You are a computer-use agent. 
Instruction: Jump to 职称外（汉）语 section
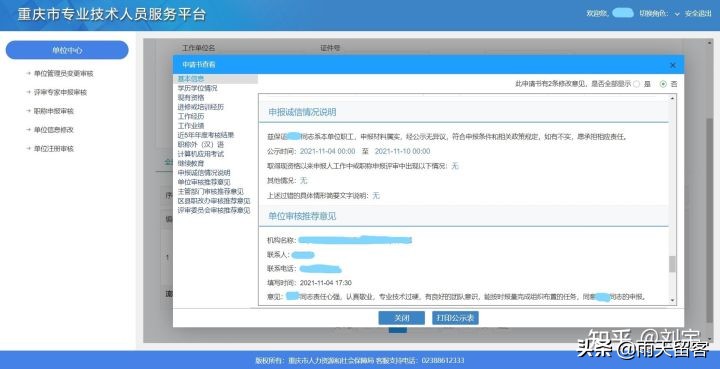click(x=201, y=145)
